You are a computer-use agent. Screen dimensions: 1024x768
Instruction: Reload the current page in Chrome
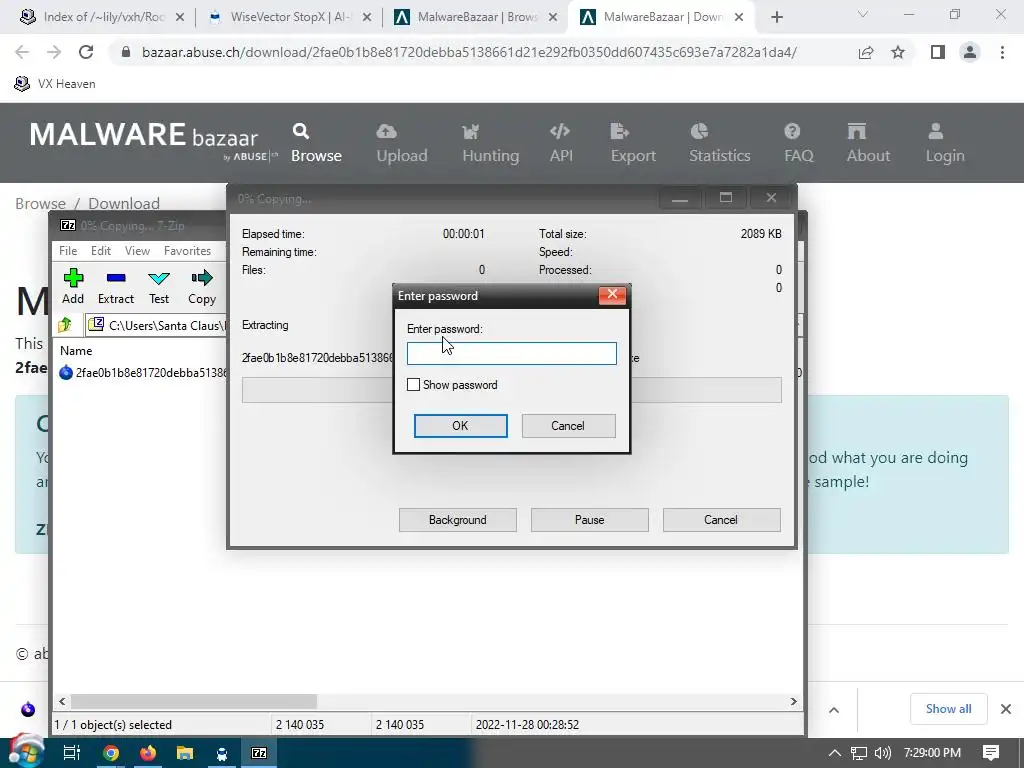[86, 52]
